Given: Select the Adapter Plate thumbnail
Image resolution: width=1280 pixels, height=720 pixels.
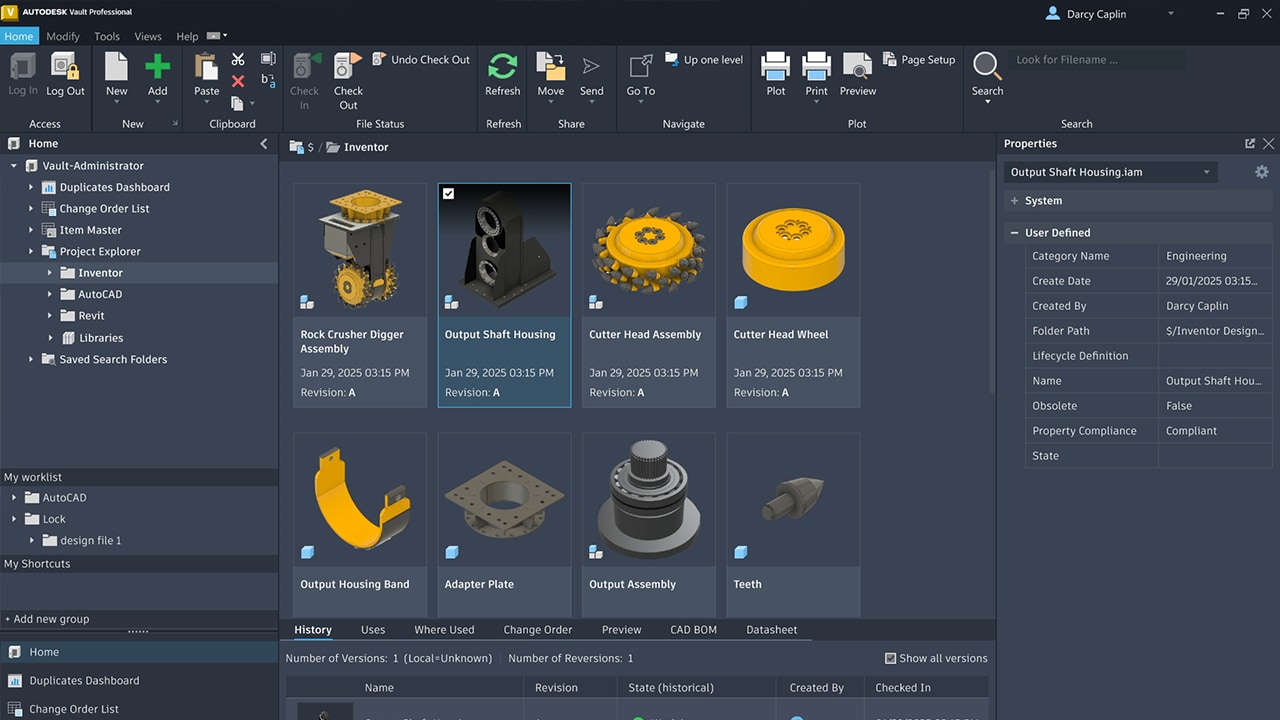Looking at the screenshot, I should [504, 500].
